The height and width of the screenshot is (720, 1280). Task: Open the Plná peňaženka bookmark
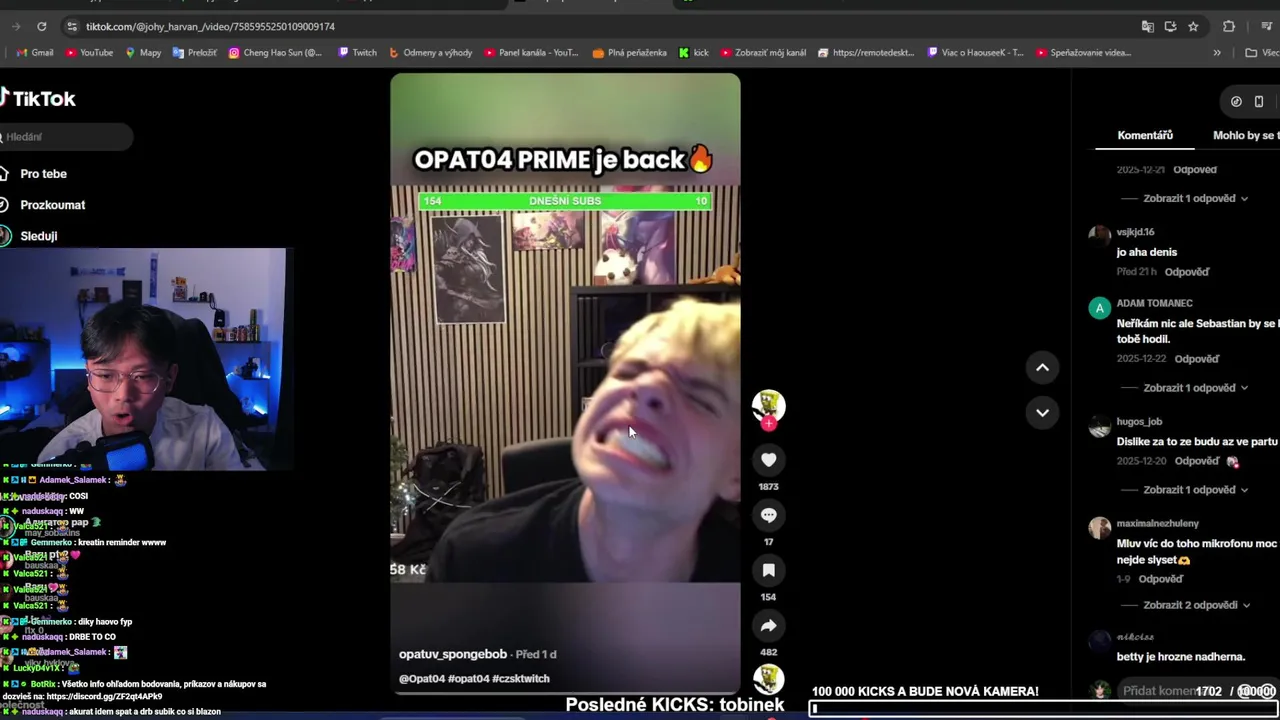click(629, 52)
